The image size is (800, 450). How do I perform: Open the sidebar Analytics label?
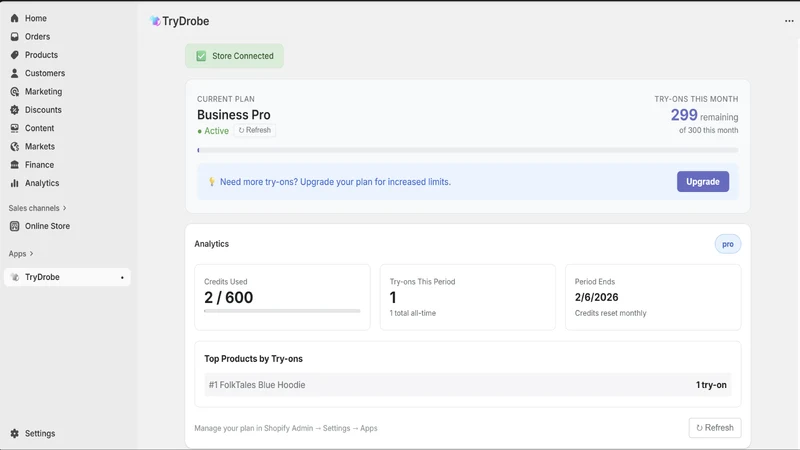(42, 183)
